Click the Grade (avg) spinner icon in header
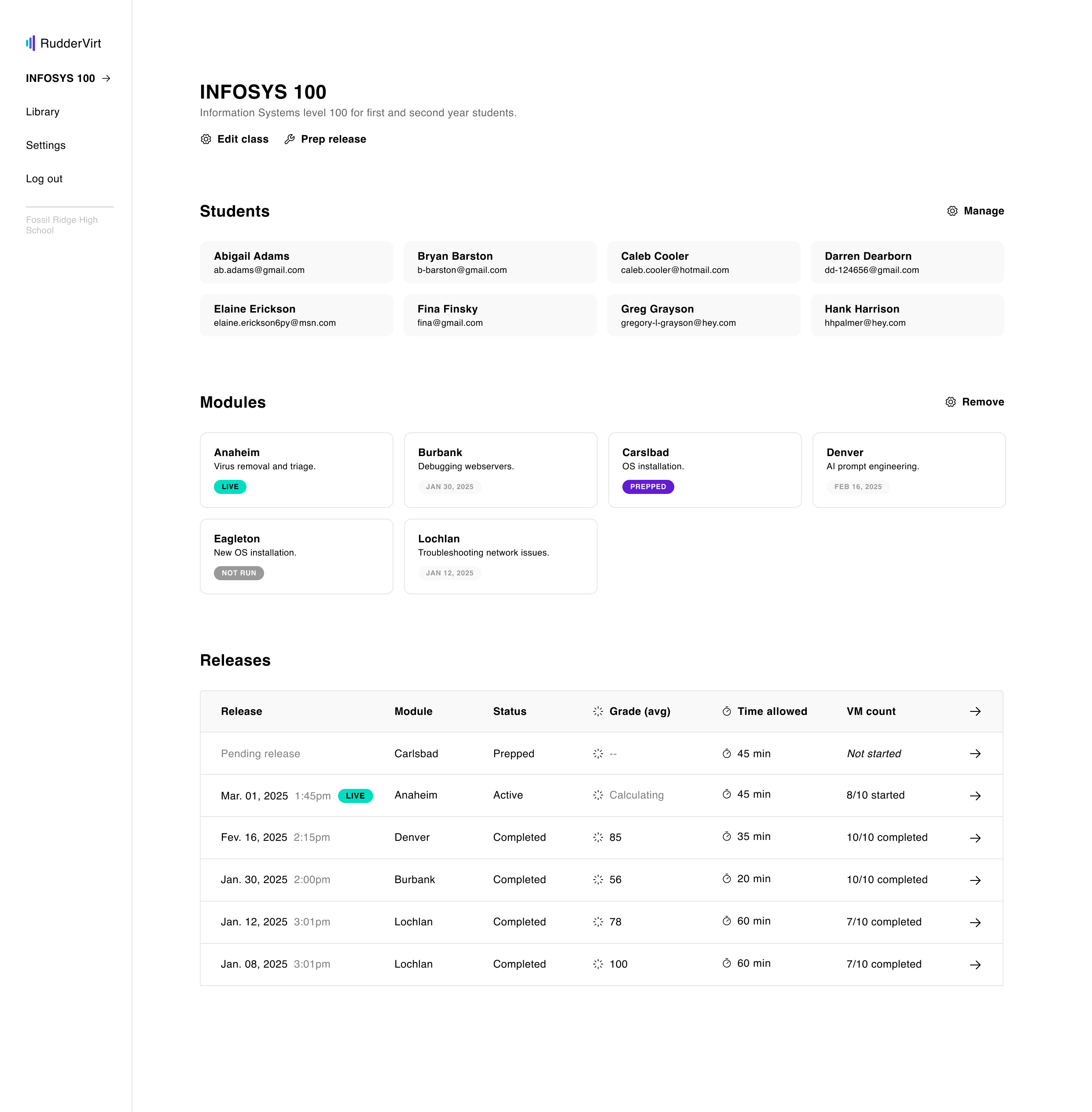Viewport: 1092px width, 1112px height. (x=598, y=711)
